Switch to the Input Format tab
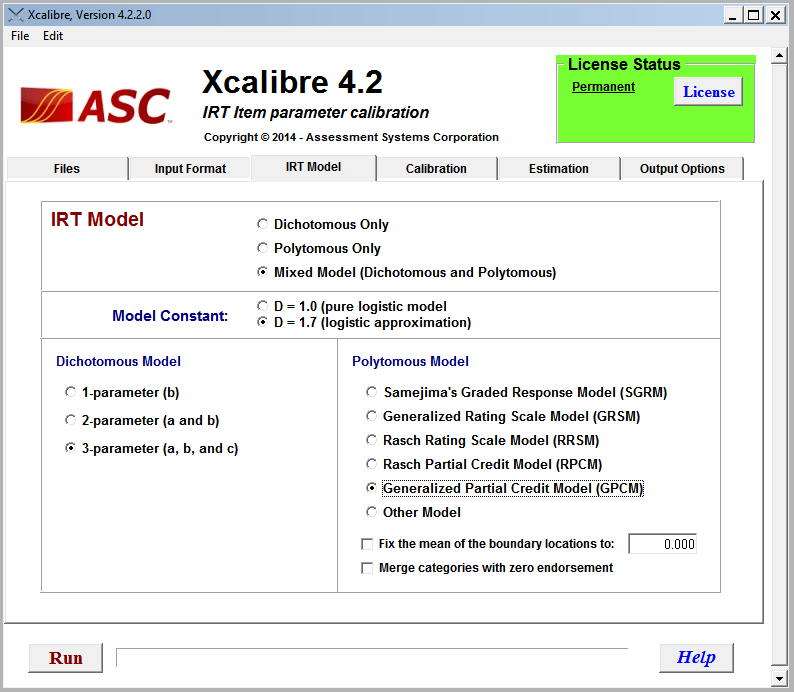Viewport: 794px width, 692px height. (x=190, y=169)
